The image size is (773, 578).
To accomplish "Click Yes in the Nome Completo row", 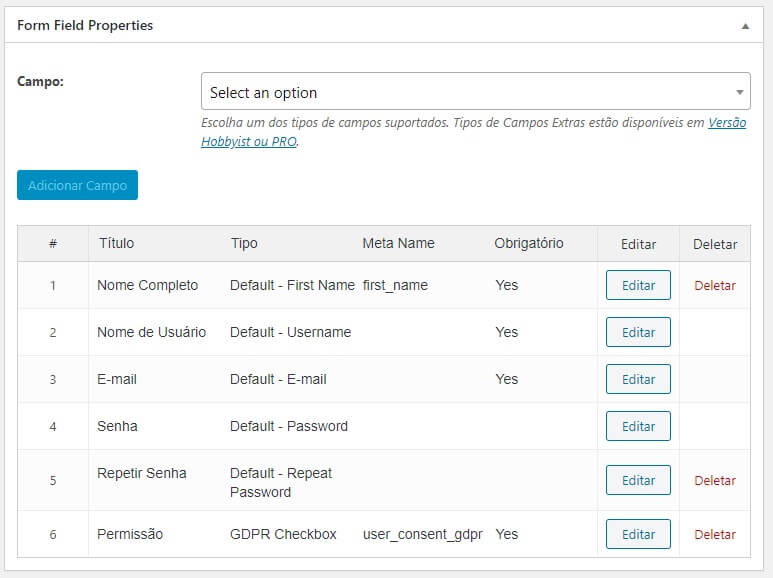I will coord(506,285).
